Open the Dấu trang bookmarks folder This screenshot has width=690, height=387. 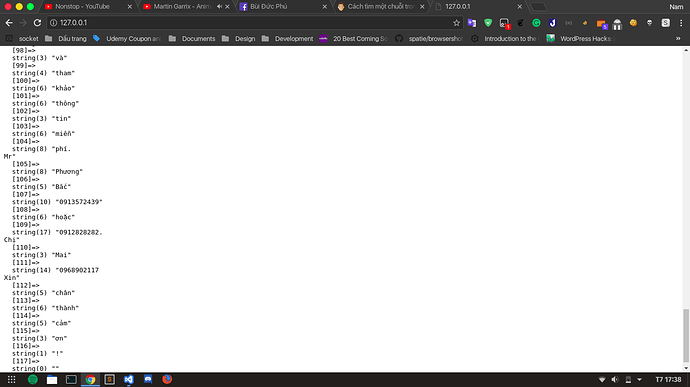coord(66,39)
